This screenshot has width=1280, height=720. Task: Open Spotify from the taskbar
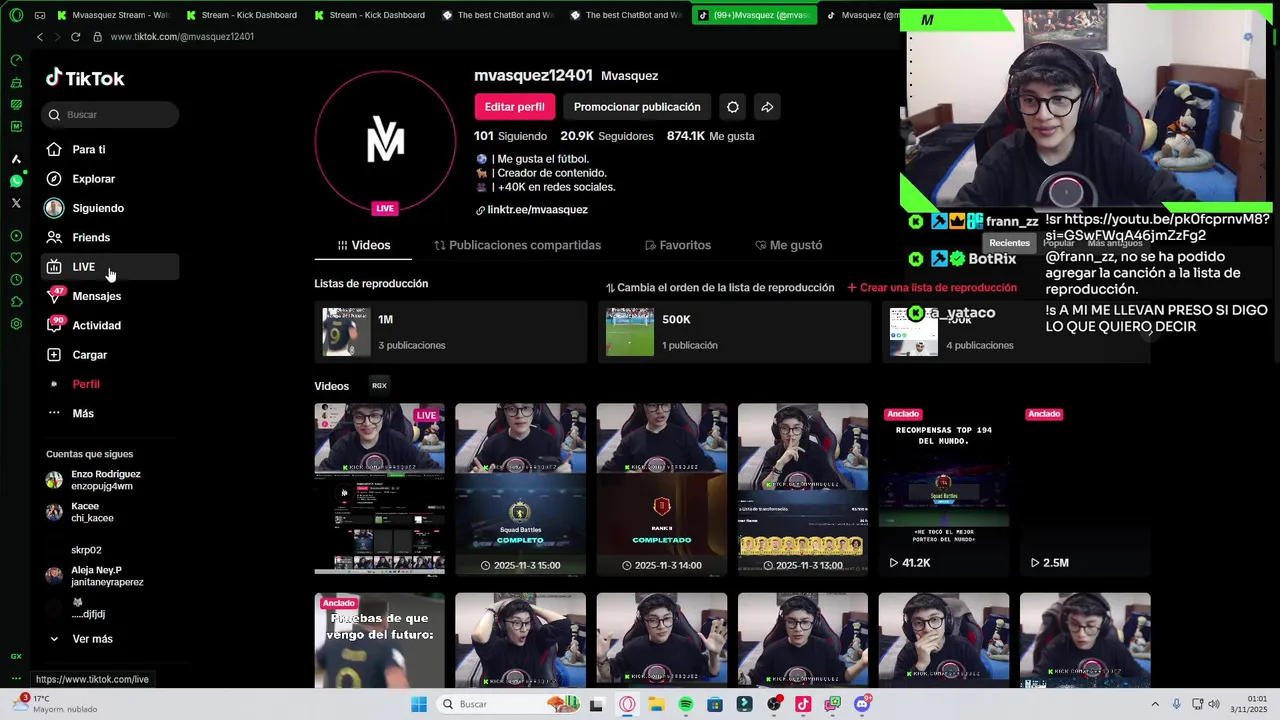[x=685, y=704]
